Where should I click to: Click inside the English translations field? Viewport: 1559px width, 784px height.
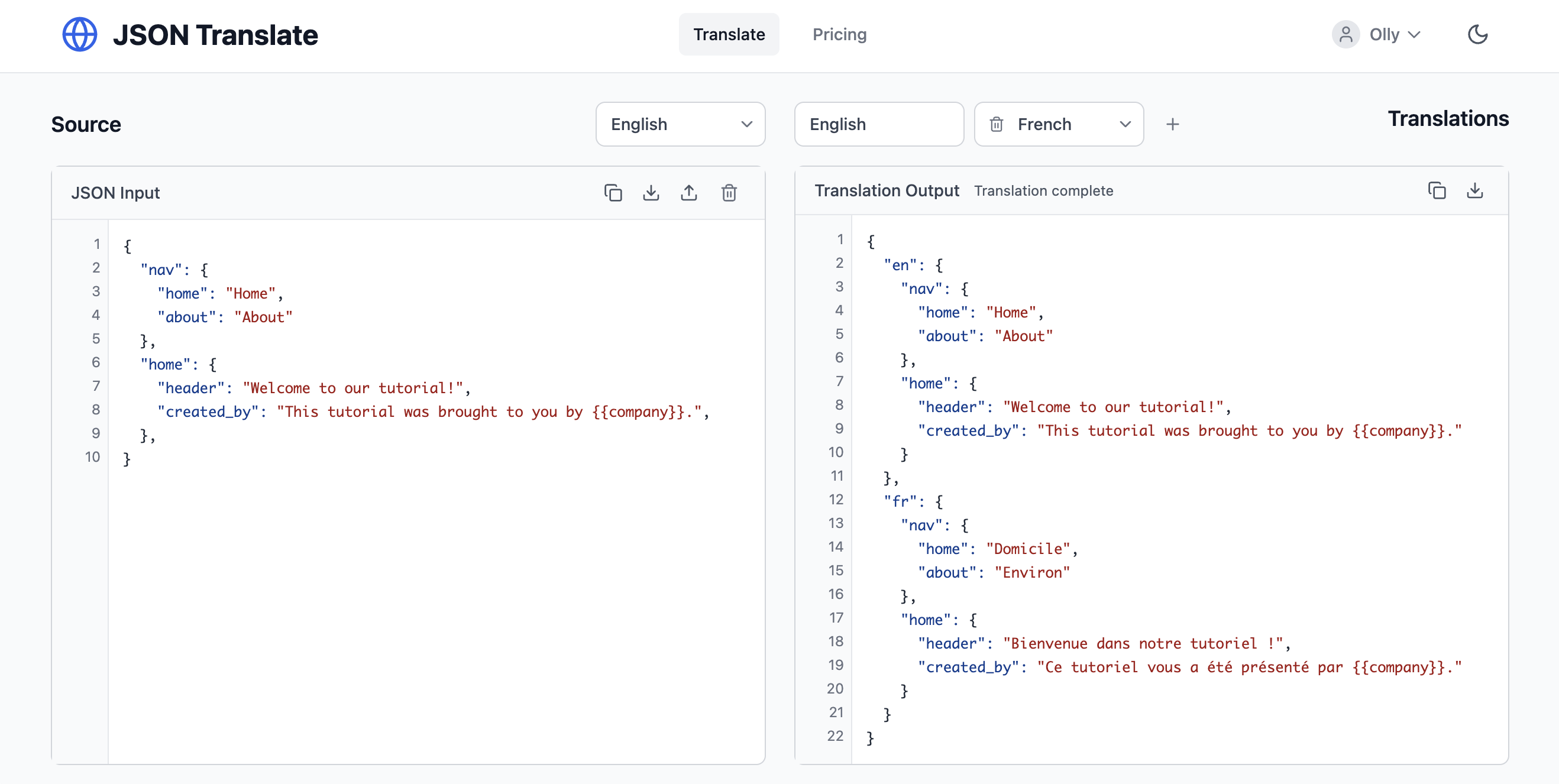(x=879, y=124)
